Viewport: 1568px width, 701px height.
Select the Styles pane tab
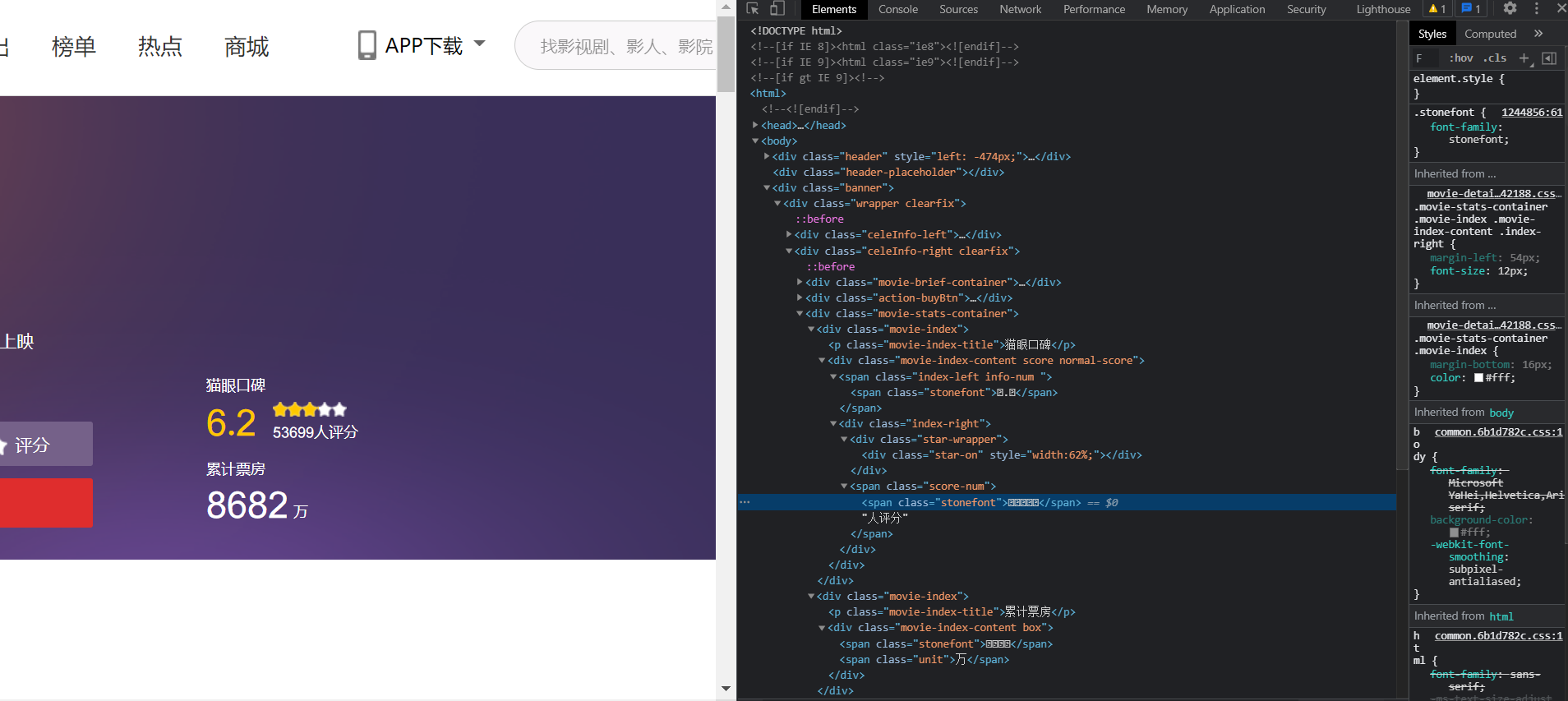point(1432,34)
